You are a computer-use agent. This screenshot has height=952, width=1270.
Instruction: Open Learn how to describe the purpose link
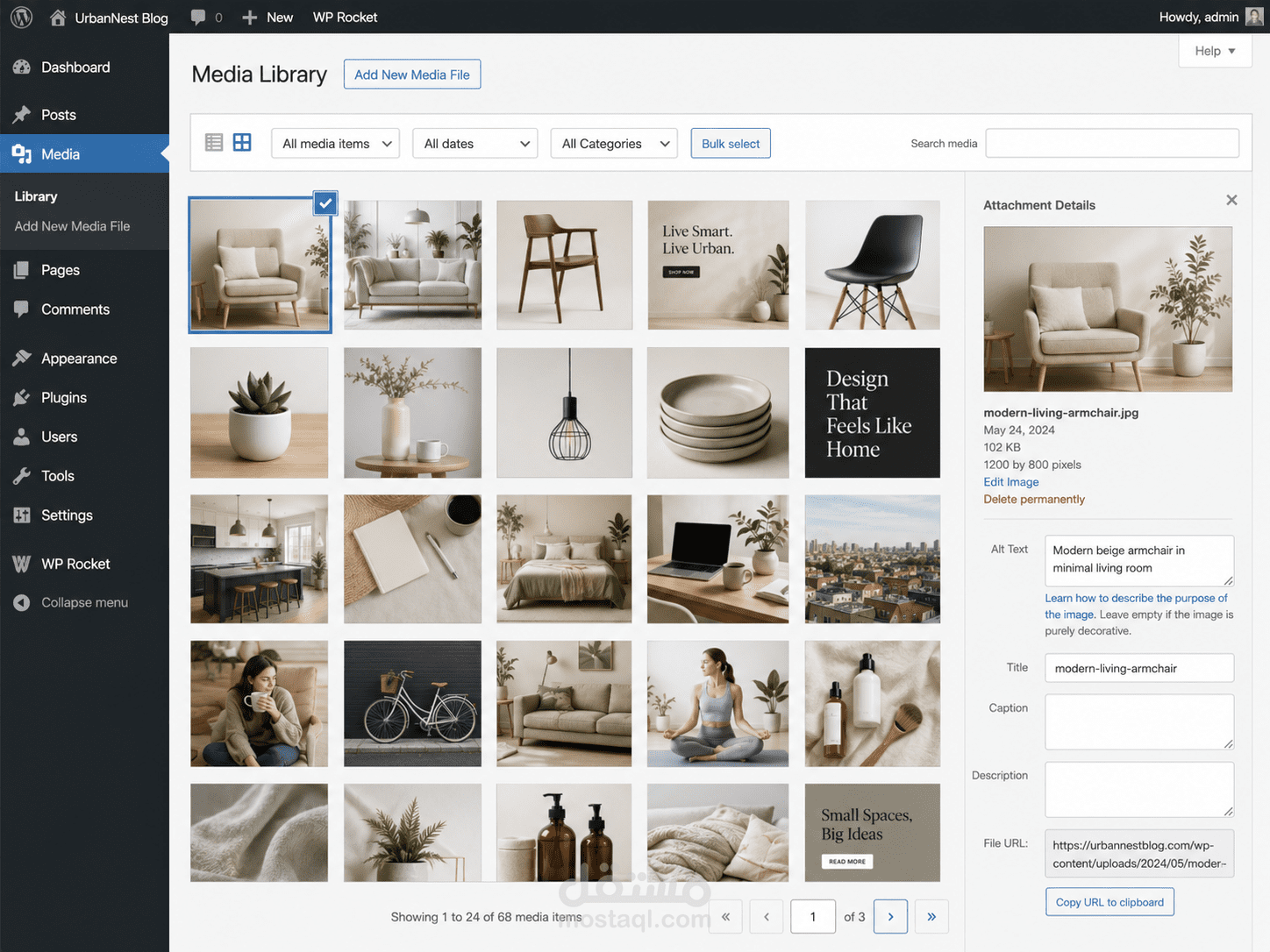pos(1136,606)
